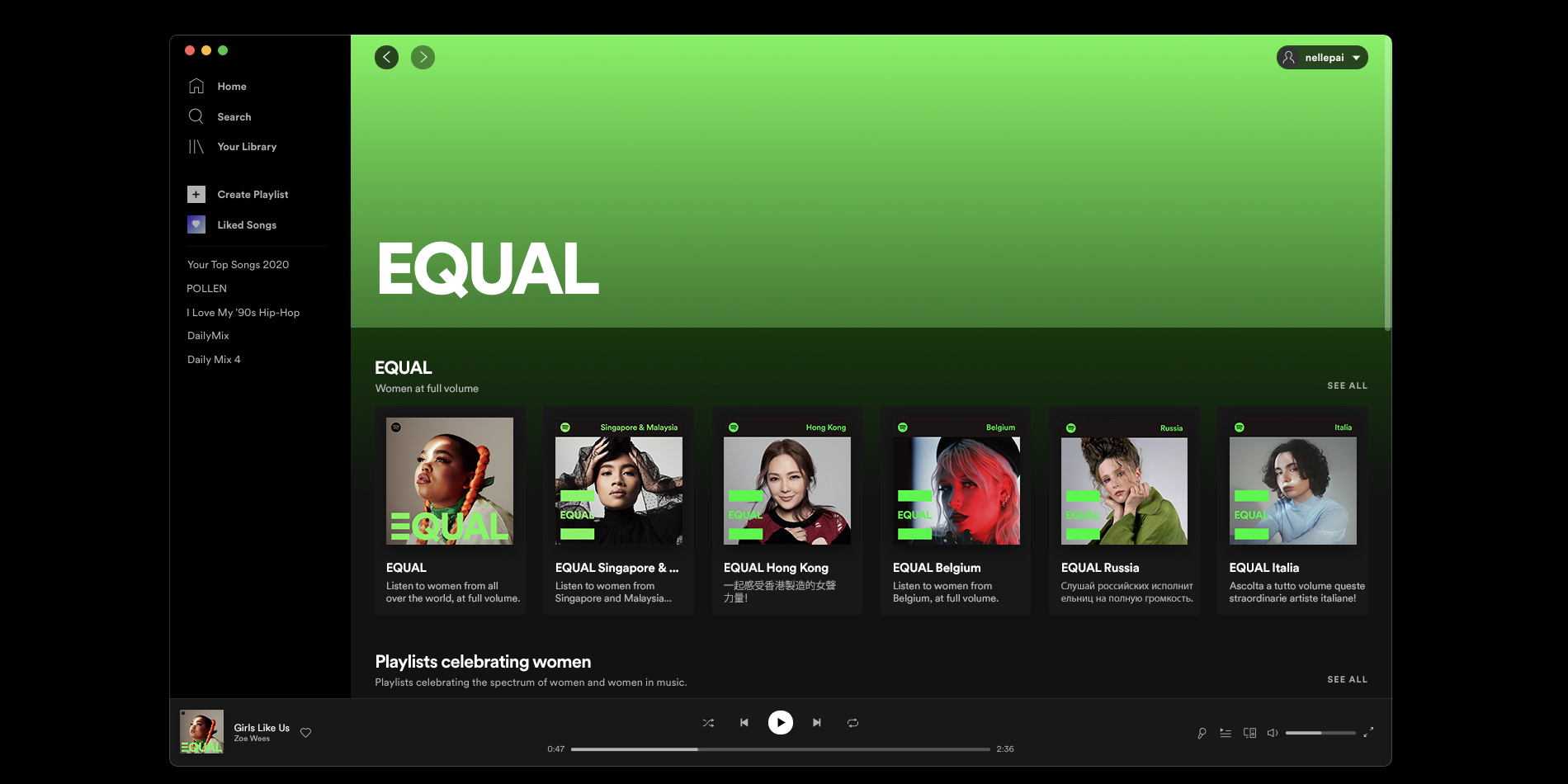Open Your Top Songs 2020
Screen dimensions: 1568x784
(x=238, y=264)
